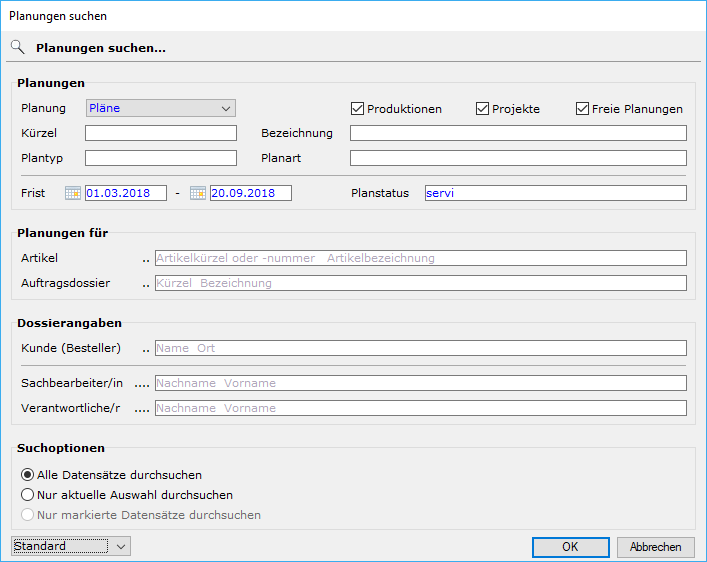This screenshot has height=562, width=707.
Task: Click the Auftragsdossier lookup dots icon
Action: point(145,284)
